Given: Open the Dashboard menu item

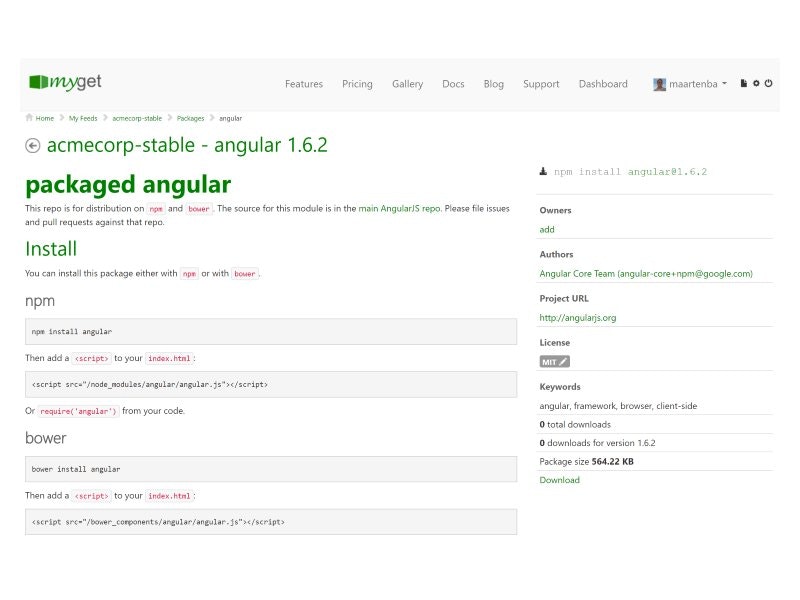Looking at the screenshot, I should (x=603, y=84).
